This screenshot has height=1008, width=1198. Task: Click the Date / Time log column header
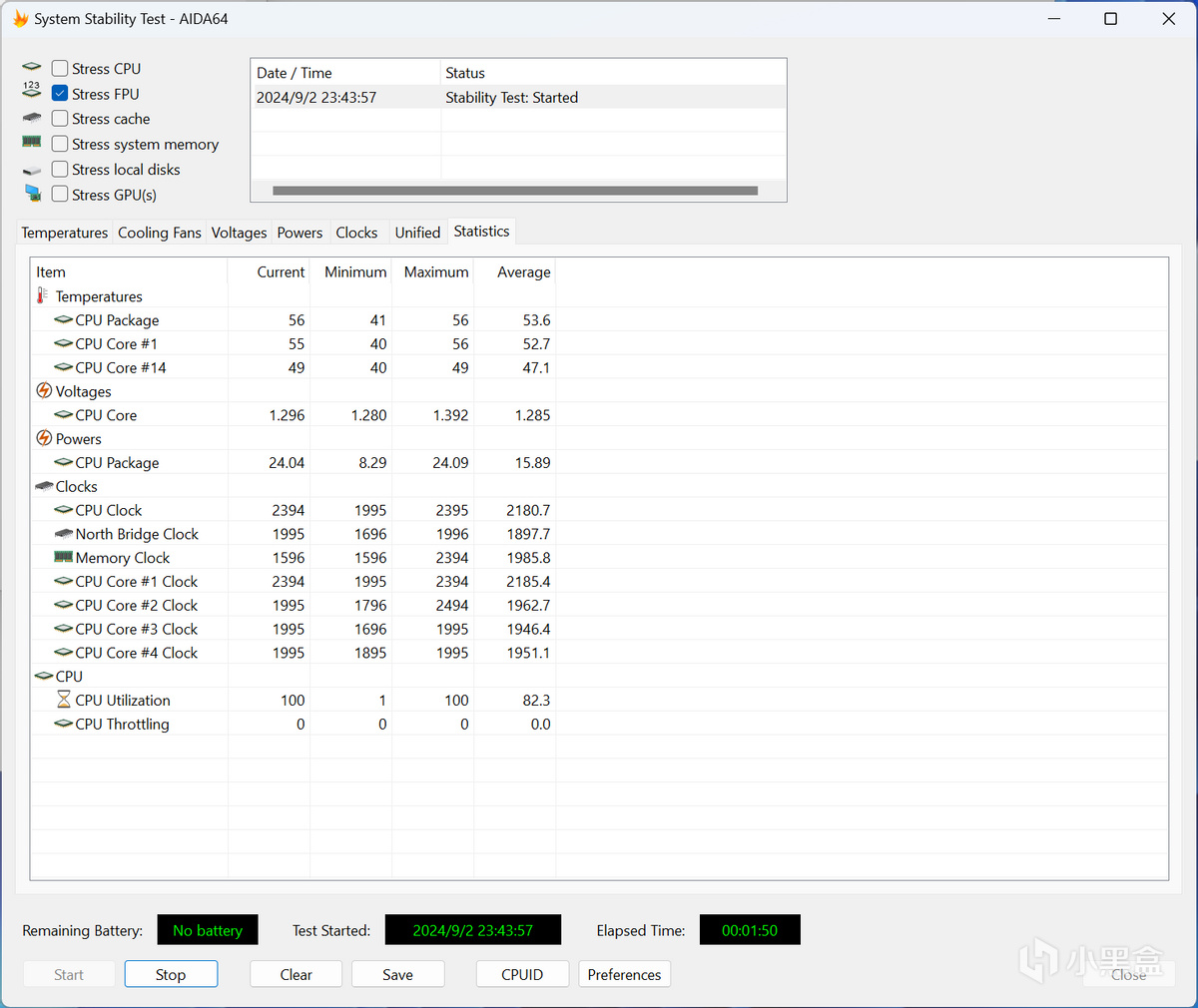coord(345,73)
